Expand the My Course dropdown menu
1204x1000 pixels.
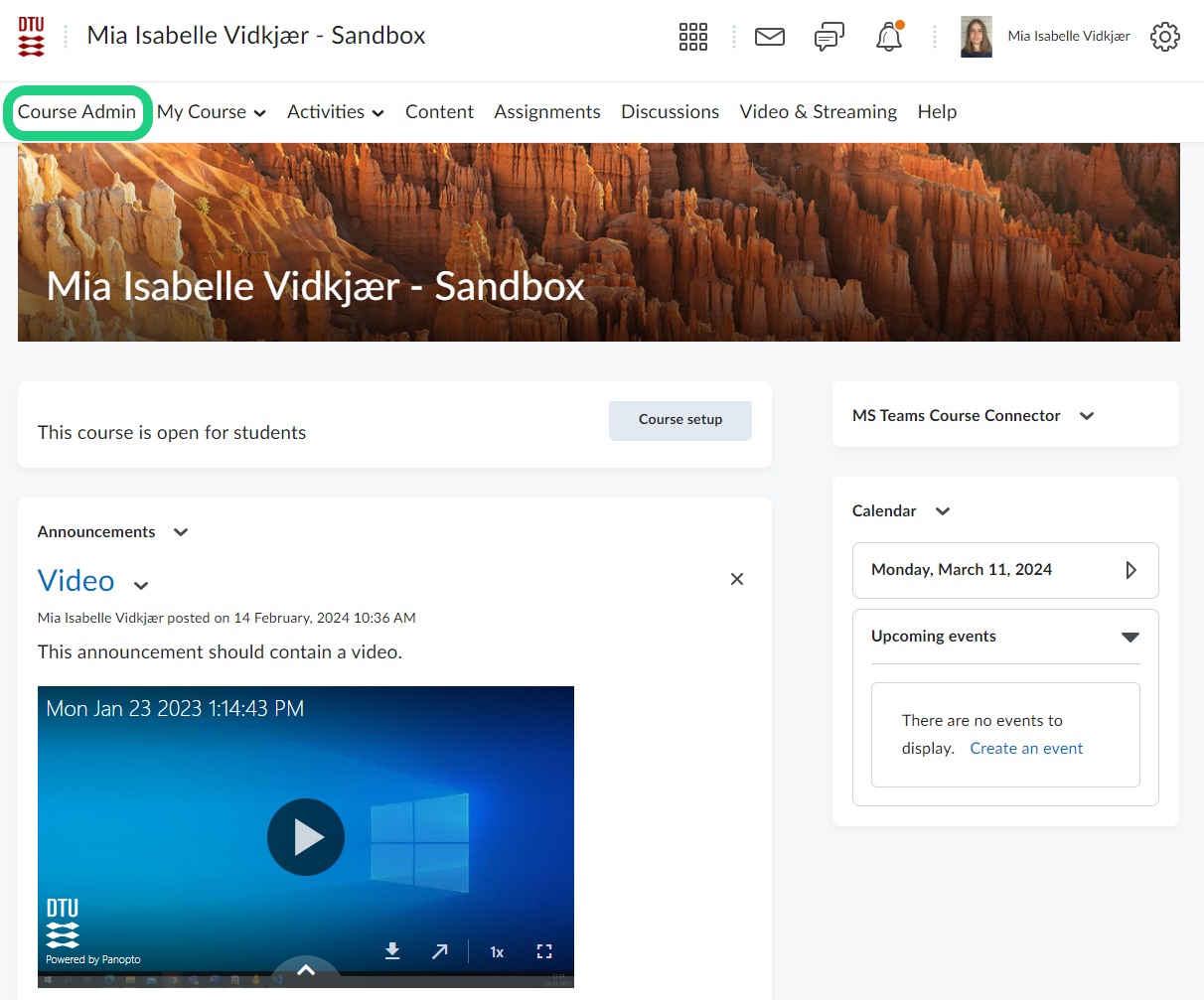212,112
